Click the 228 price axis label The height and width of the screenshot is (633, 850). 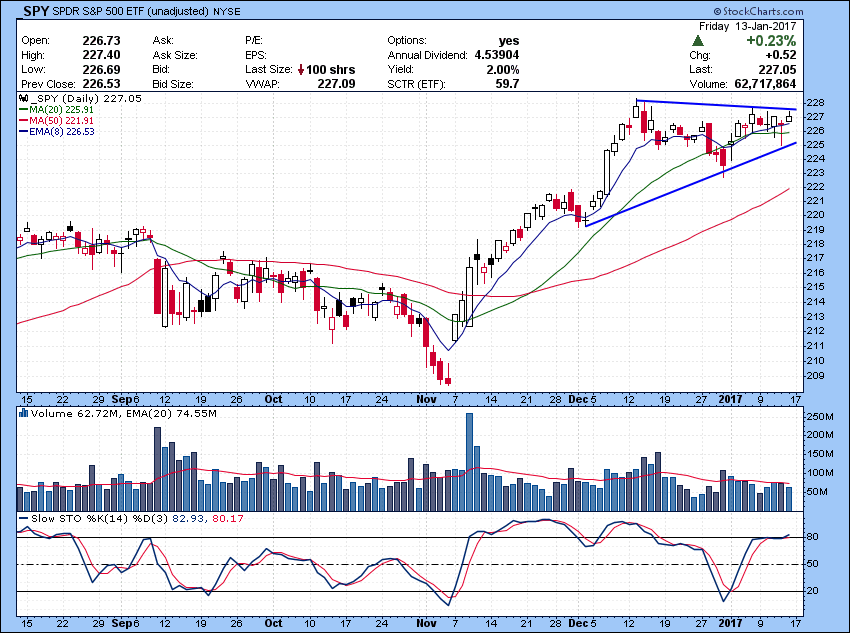(817, 103)
